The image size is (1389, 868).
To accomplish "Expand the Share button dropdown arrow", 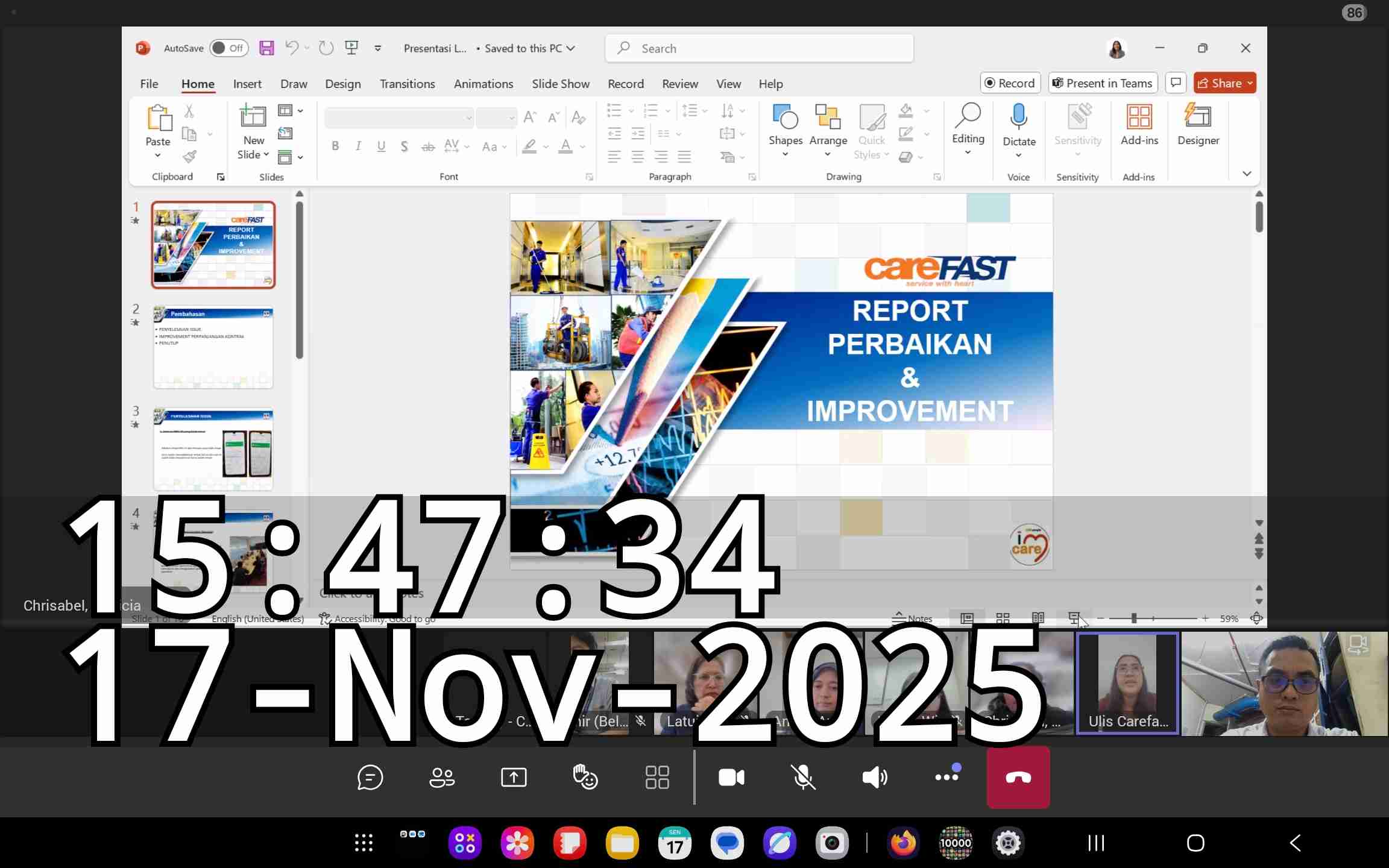I will (1250, 83).
